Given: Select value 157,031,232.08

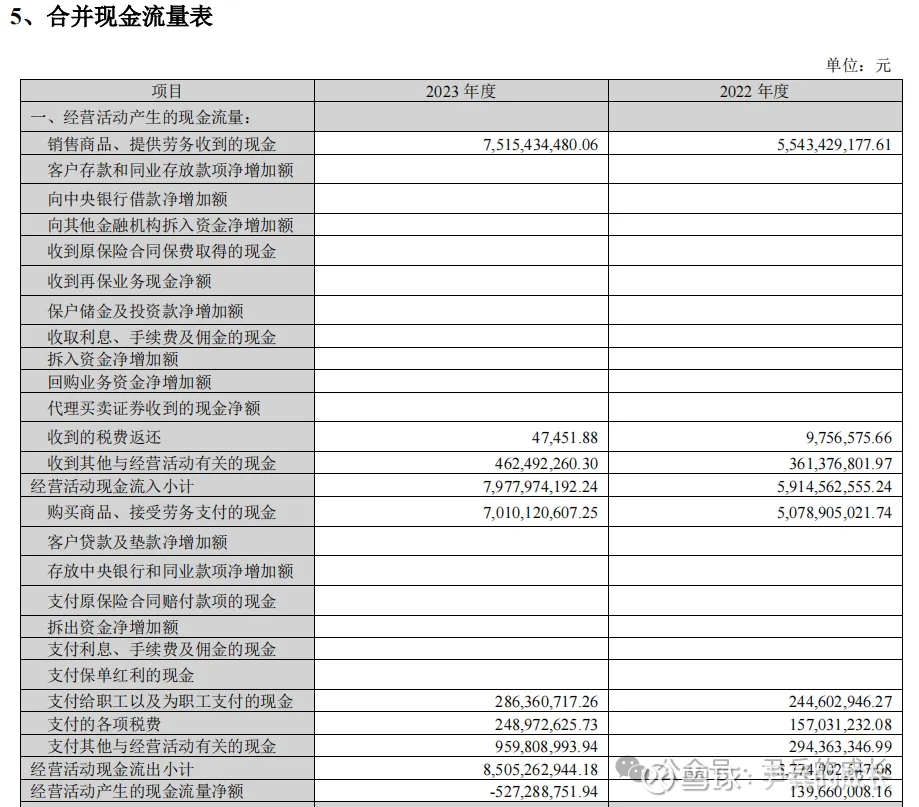Looking at the screenshot, I should tap(840, 724).
